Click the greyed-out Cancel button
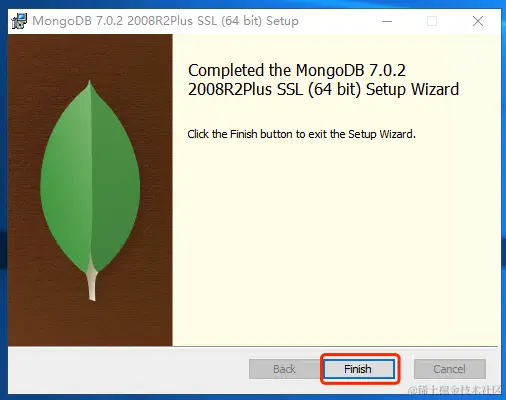 coord(449,369)
